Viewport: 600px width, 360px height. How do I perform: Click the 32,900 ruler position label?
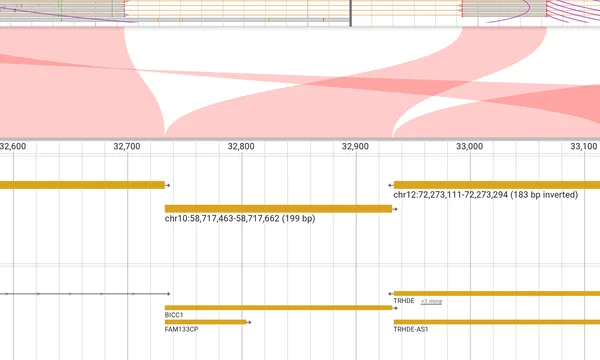(355, 147)
